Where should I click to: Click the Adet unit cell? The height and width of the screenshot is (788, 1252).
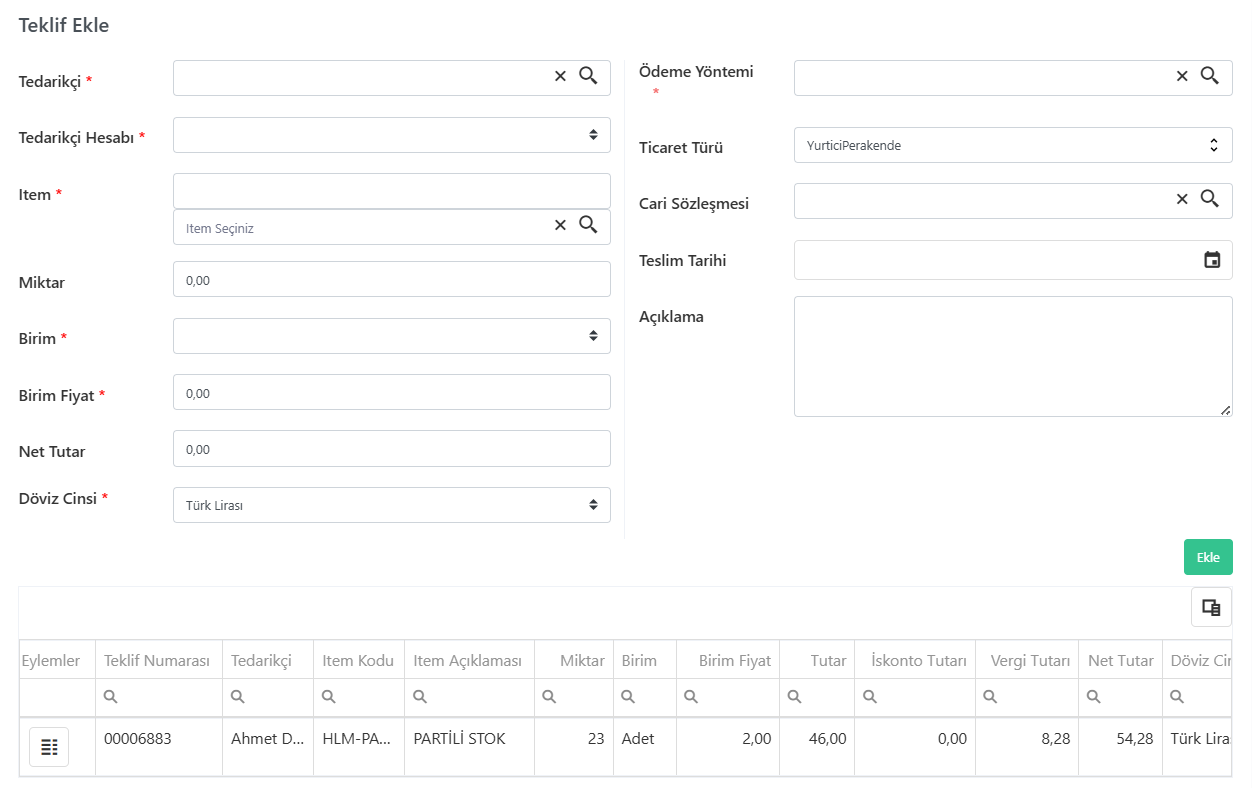click(x=645, y=746)
